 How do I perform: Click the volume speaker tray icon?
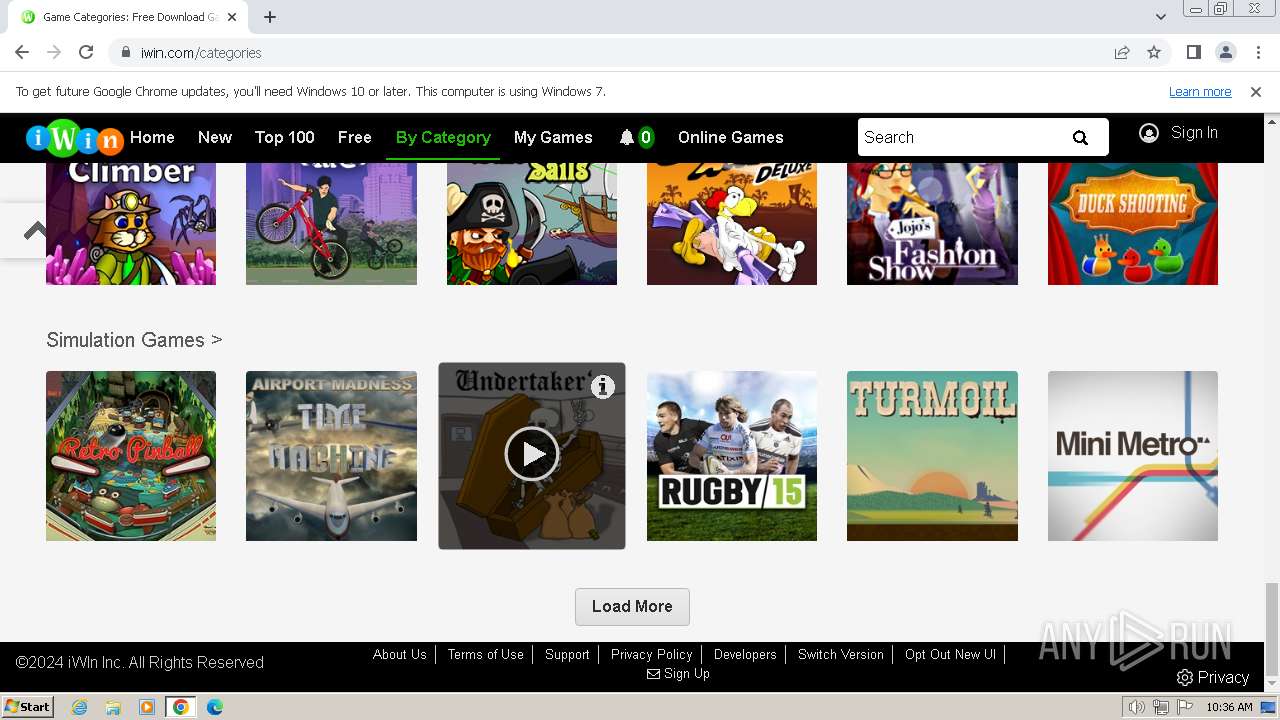tap(1137, 707)
